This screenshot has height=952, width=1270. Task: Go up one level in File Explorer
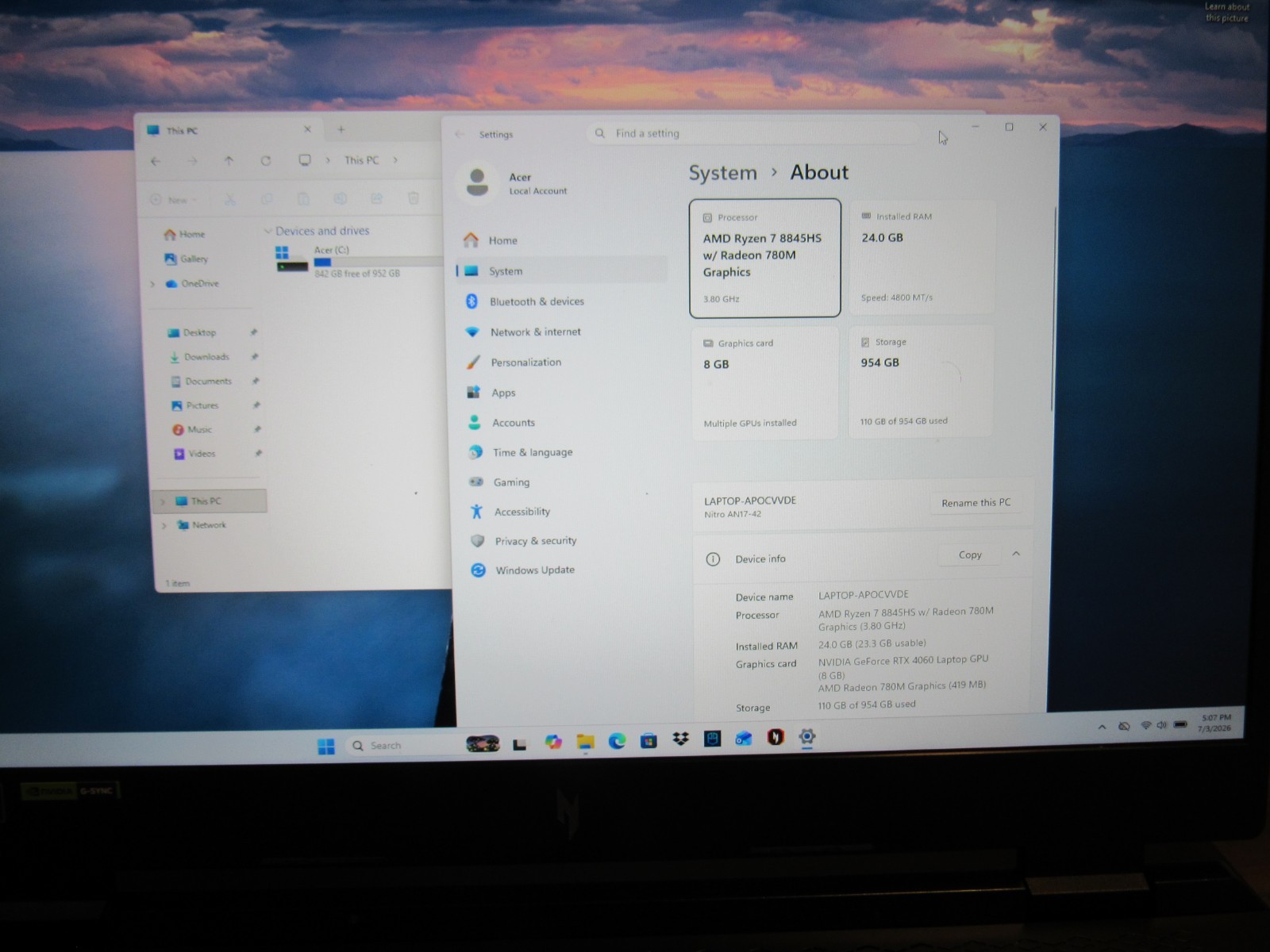coord(229,161)
